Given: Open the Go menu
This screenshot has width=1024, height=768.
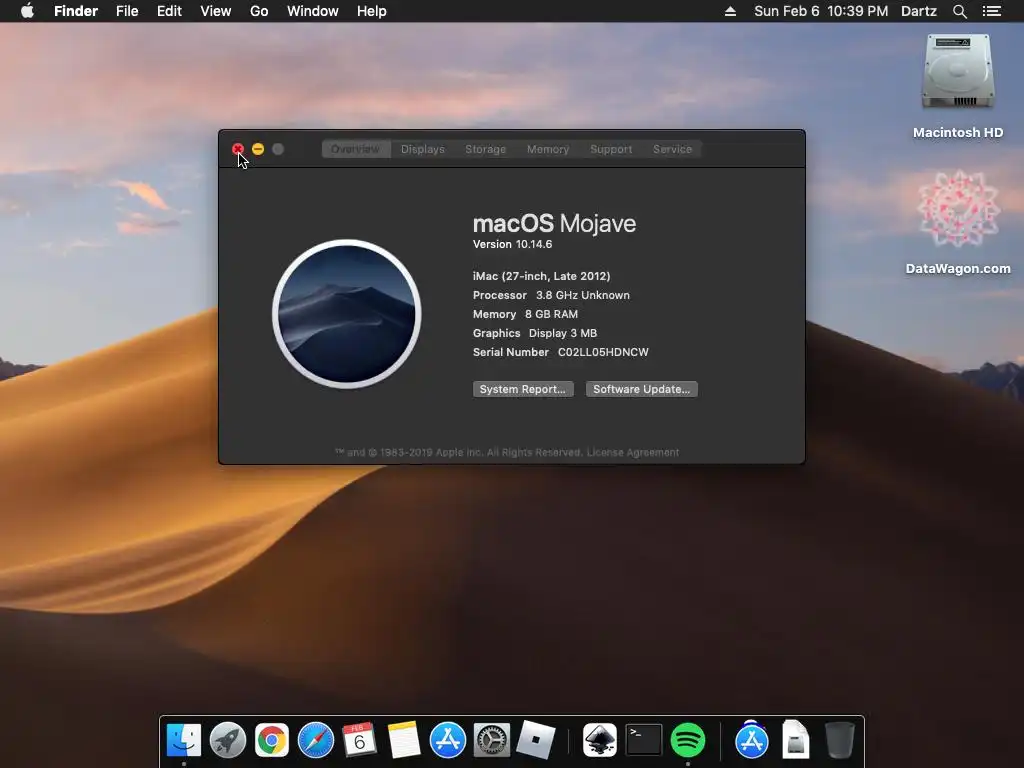Looking at the screenshot, I should (x=259, y=11).
